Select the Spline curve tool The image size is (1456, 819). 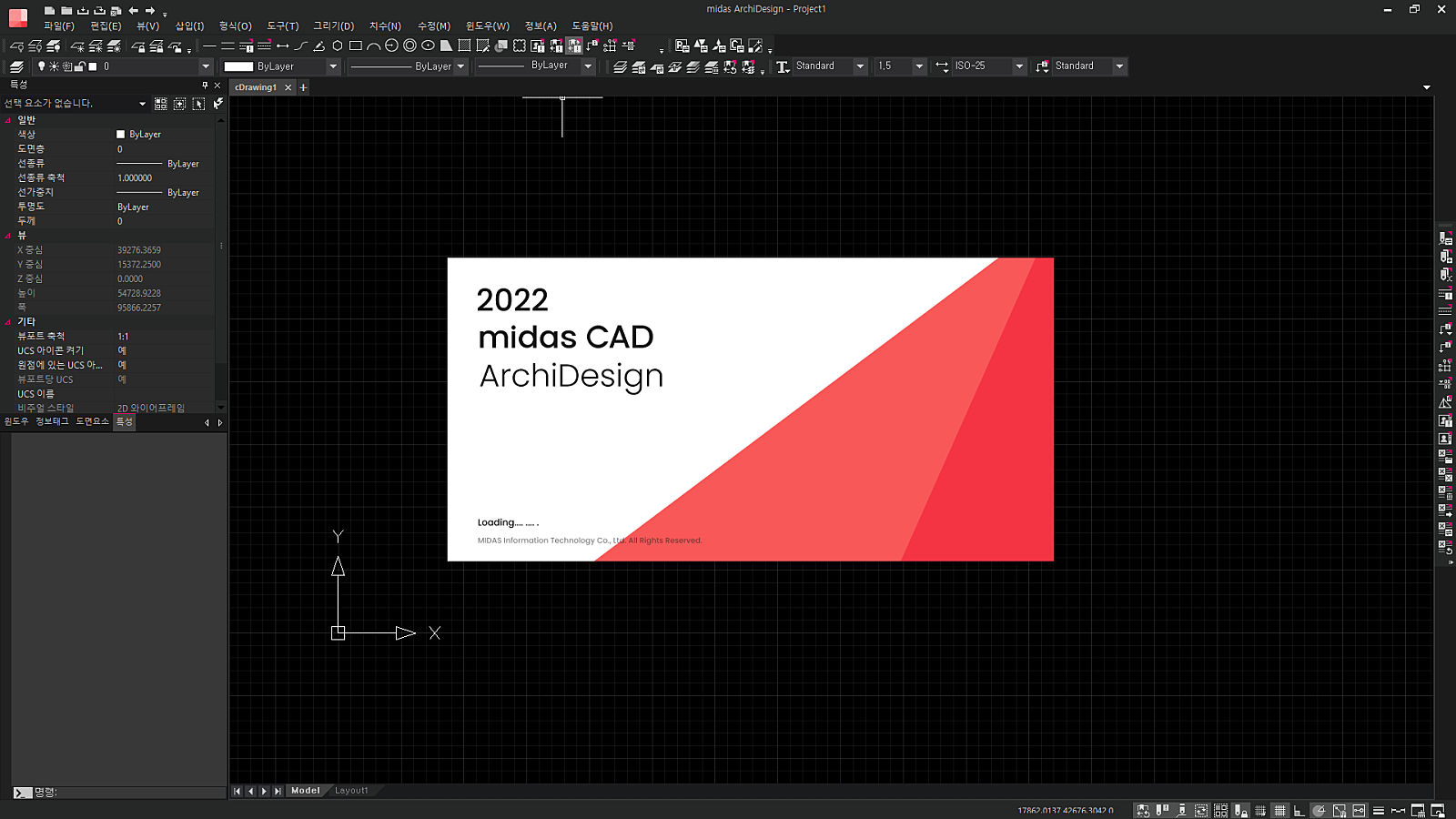[x=301, y=45]
